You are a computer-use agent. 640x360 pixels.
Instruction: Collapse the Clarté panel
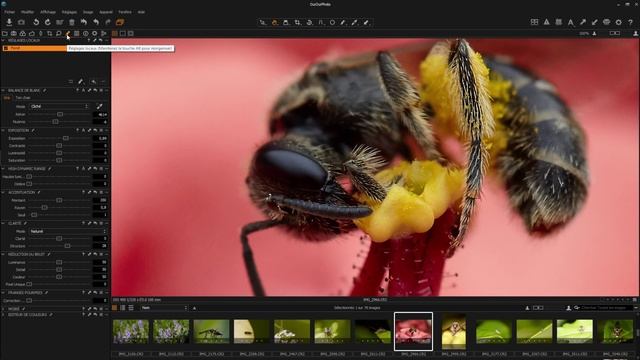pos(3,223)
